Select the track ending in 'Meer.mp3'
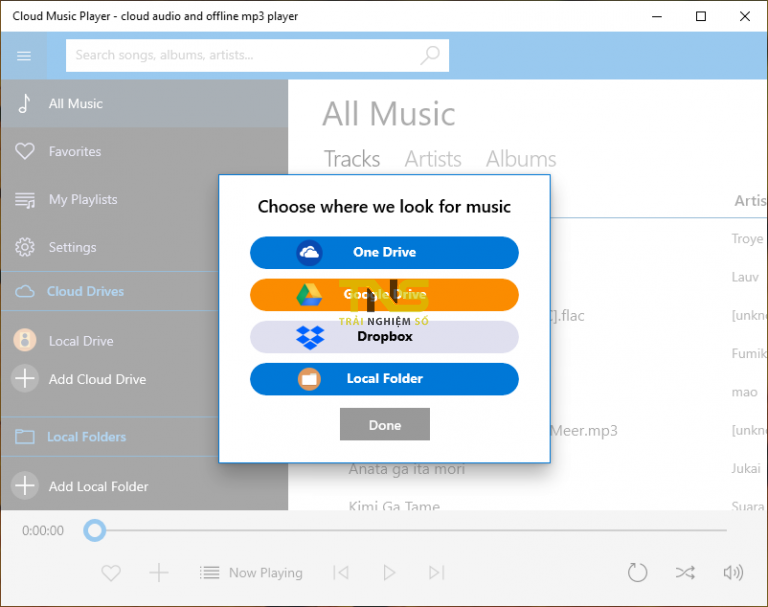The width and height of the screenshot is (768, 607). tap(583, 431)
